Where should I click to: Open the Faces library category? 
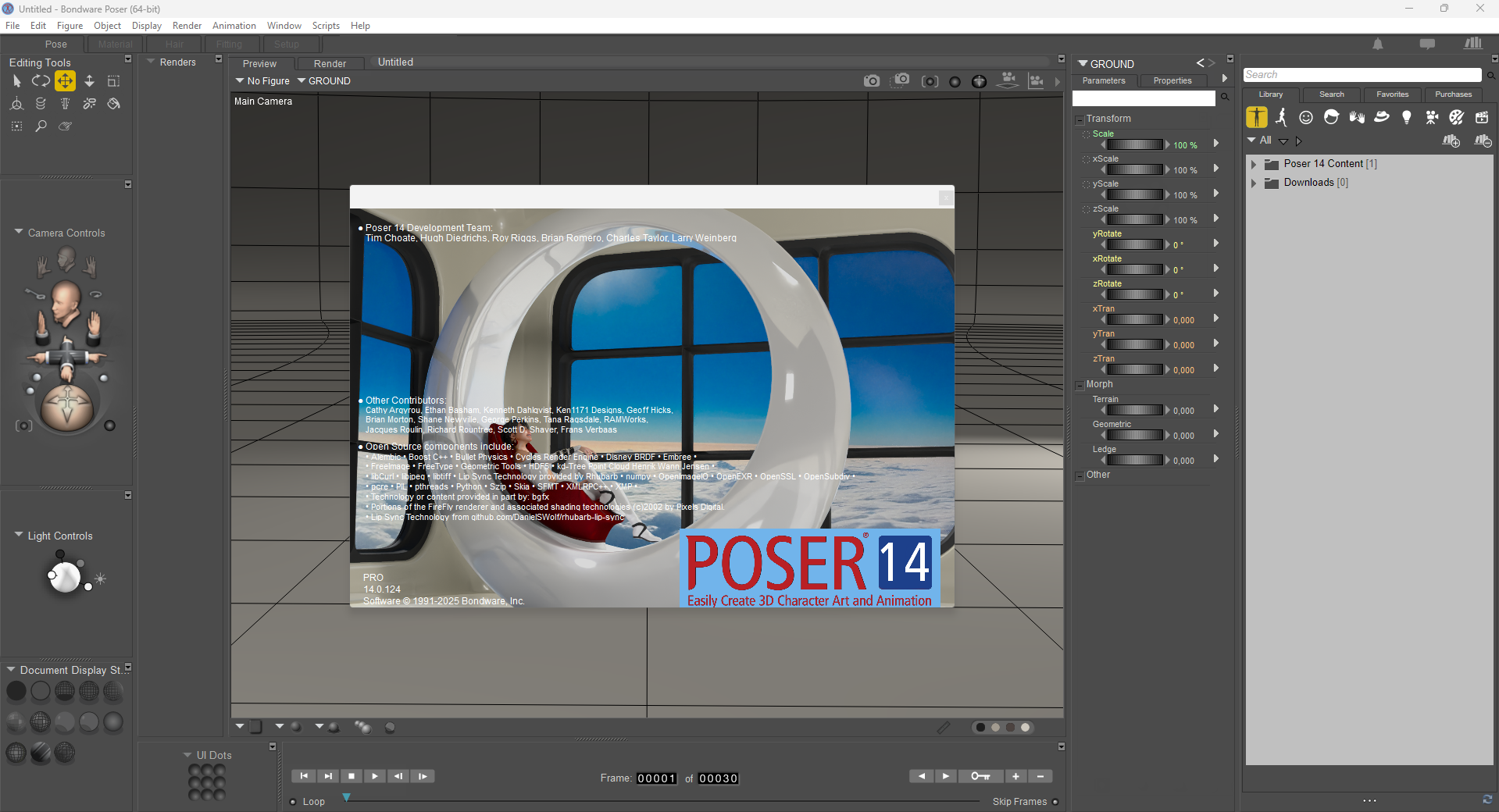(1306, 117)
